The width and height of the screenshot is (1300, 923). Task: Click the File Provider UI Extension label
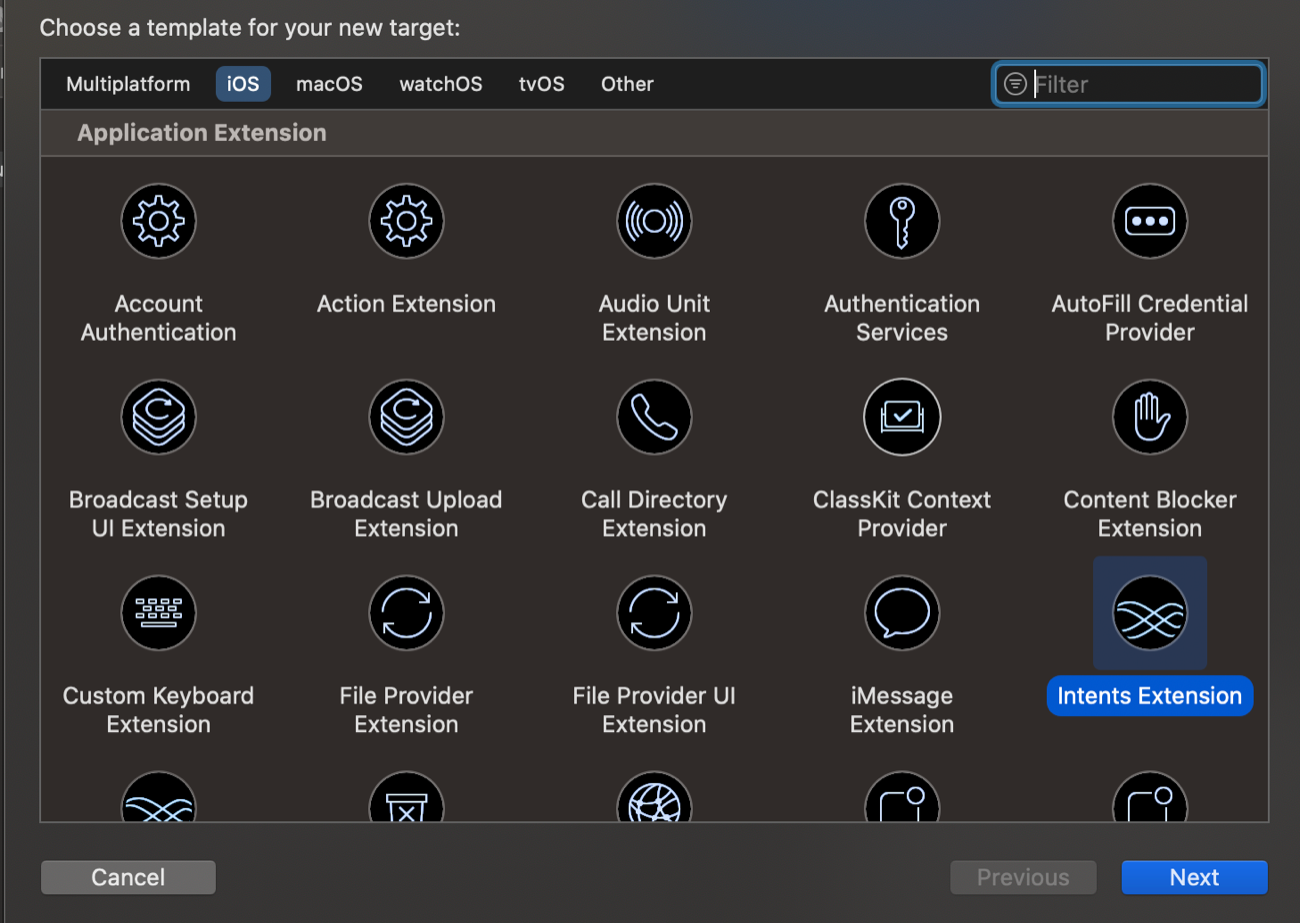click(654, 710)
